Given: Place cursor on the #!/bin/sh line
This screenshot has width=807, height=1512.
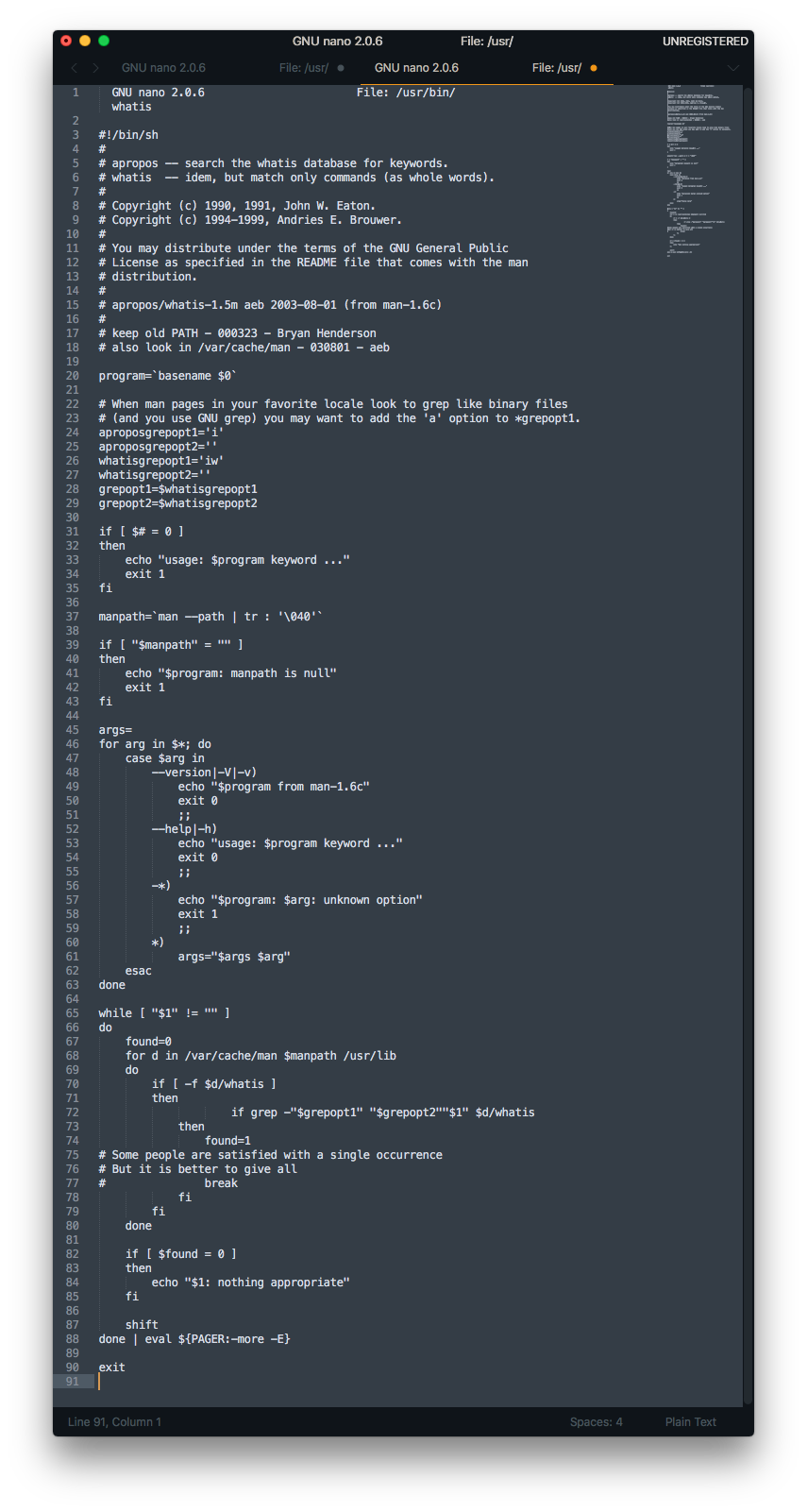Looking at the screenshot, I should 128,135.
